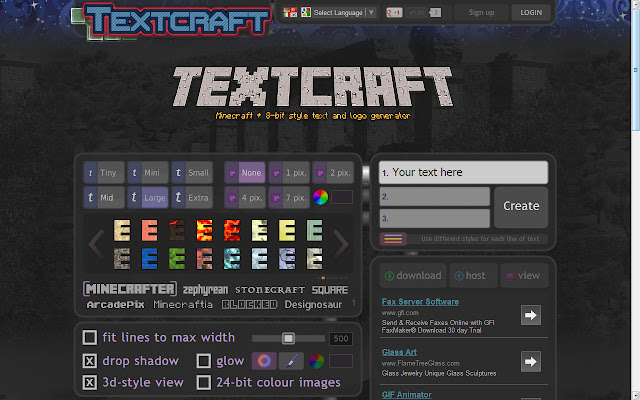Screen dimensions: 640x400
Task: Enable the glow checkbox
Action: pos(204,361)
